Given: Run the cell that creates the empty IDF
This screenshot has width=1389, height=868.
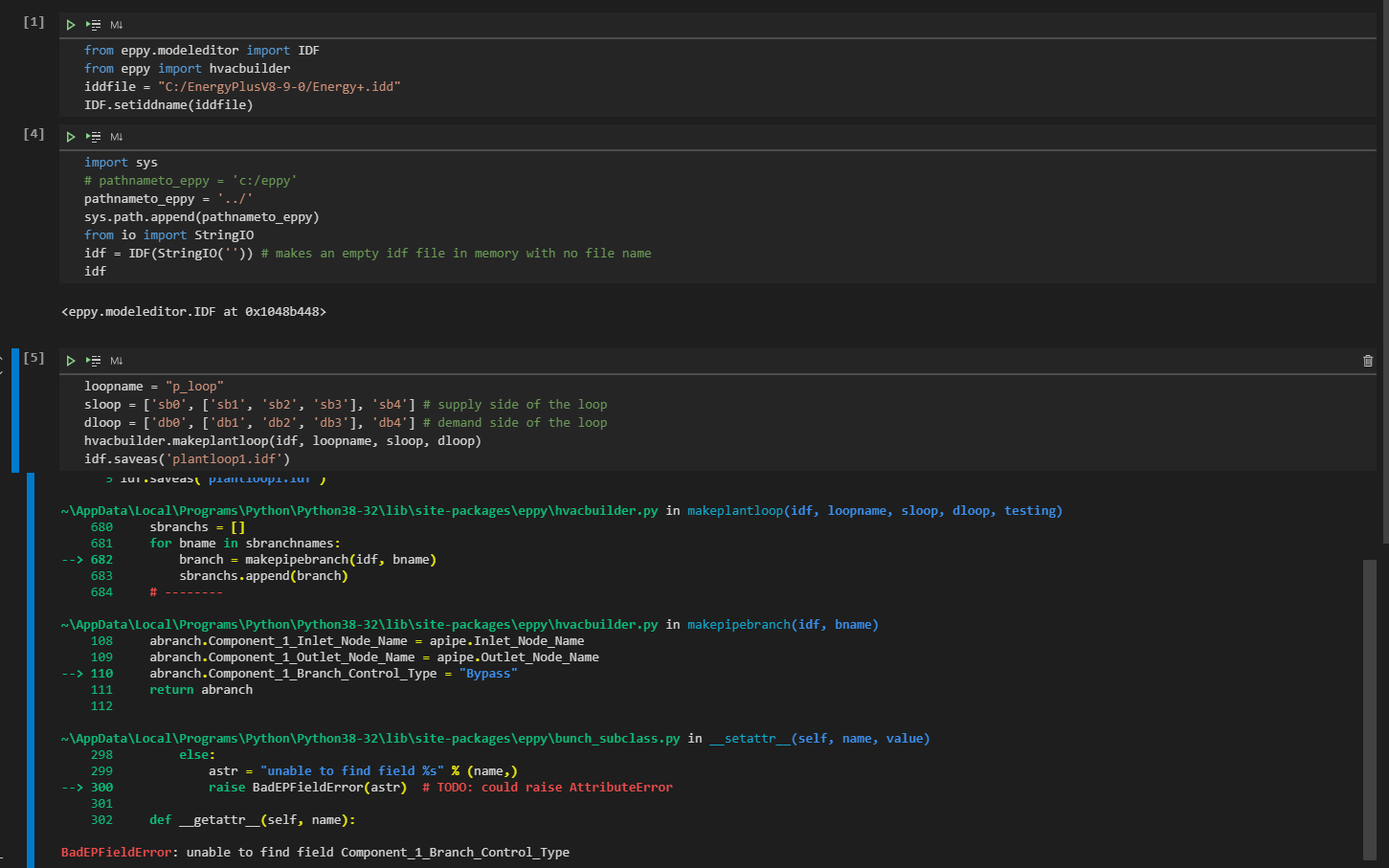Looking at the screenshot, I should click(71, 136).
